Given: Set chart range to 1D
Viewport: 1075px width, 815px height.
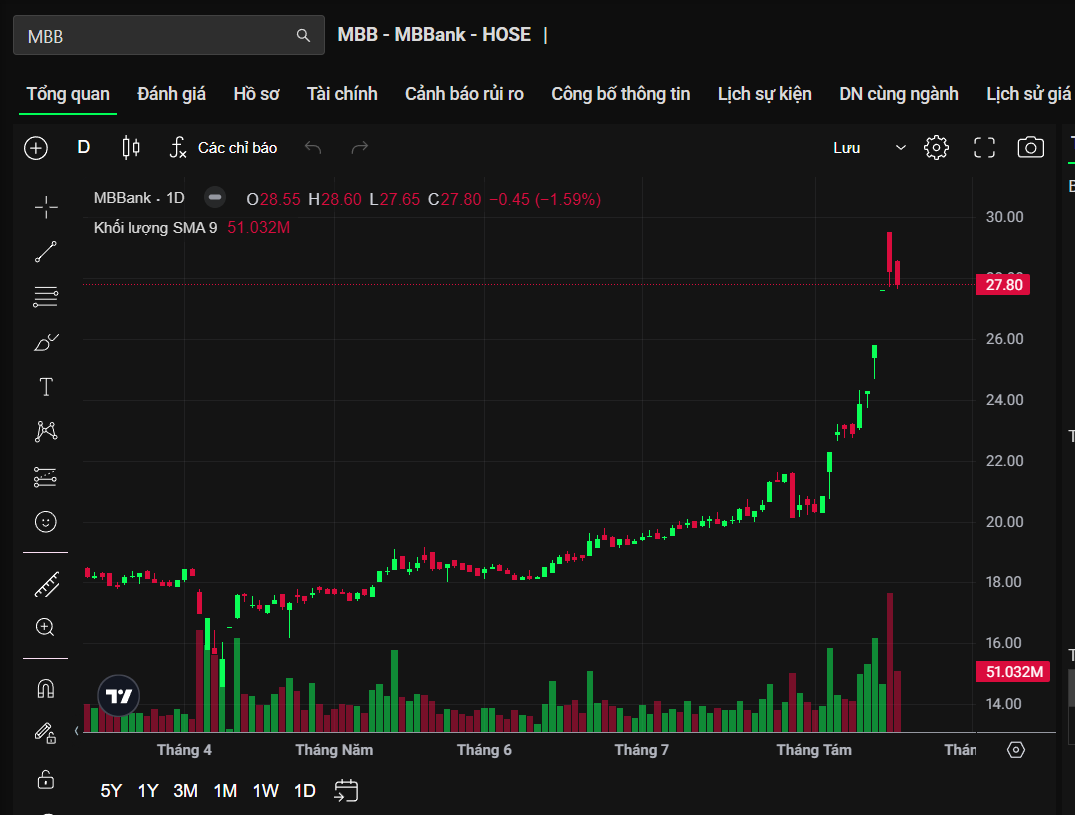Looking at the screenshot, I should pyautogui.click(x=304, y=791).
